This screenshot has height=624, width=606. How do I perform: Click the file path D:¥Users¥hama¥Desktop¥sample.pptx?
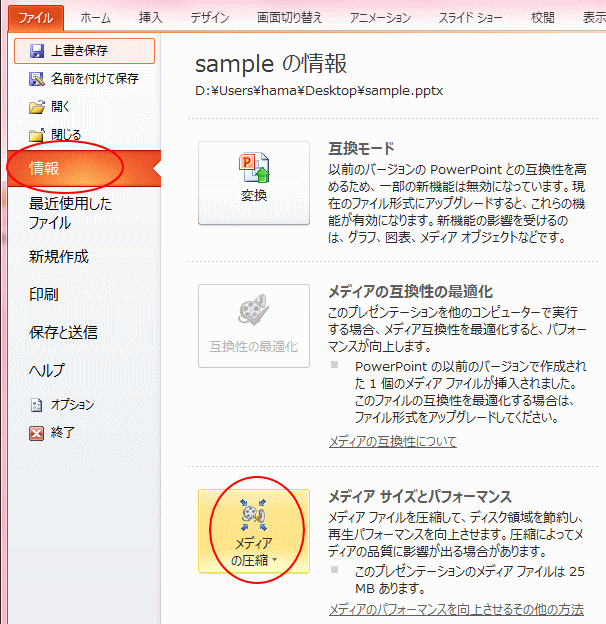tap(319, 91)
